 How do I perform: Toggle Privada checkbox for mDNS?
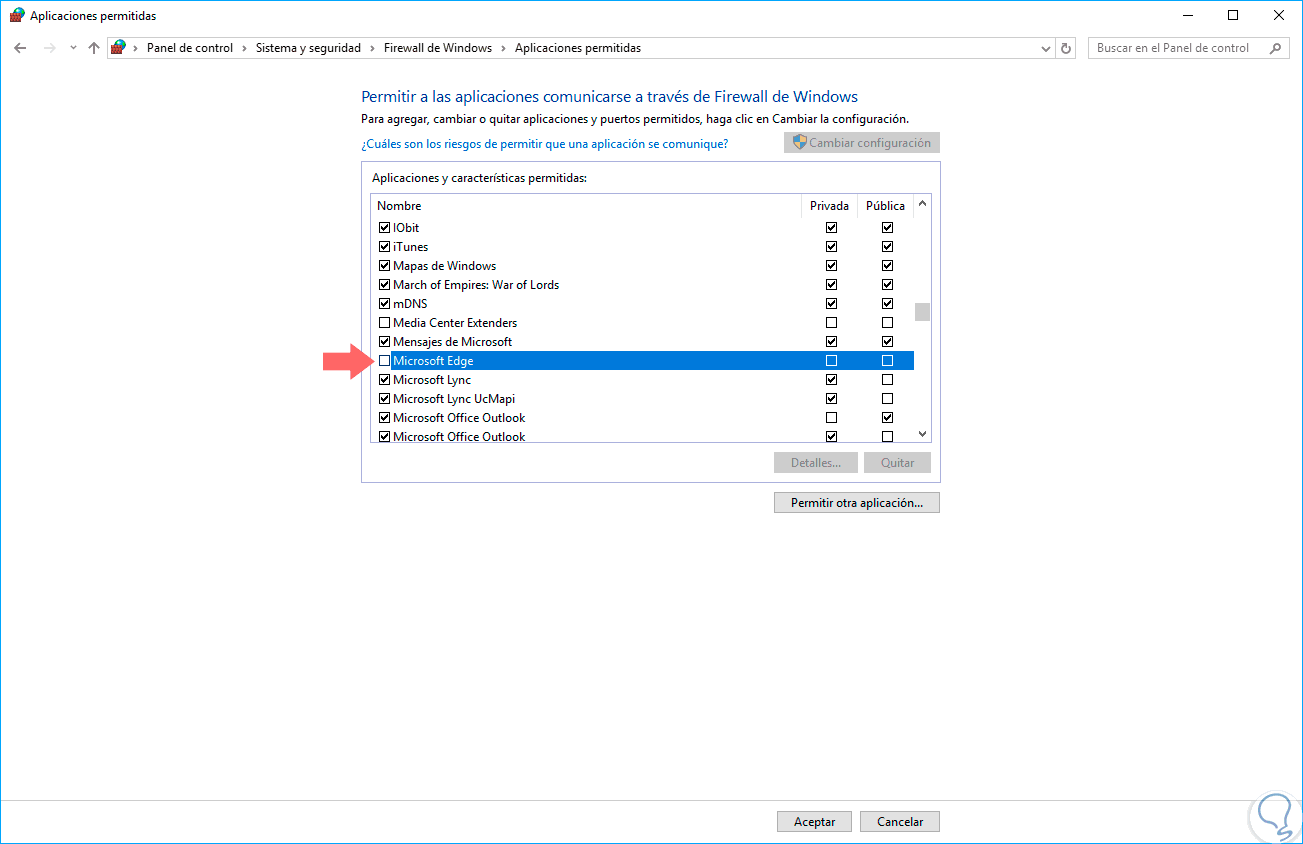tap(831, 304)
